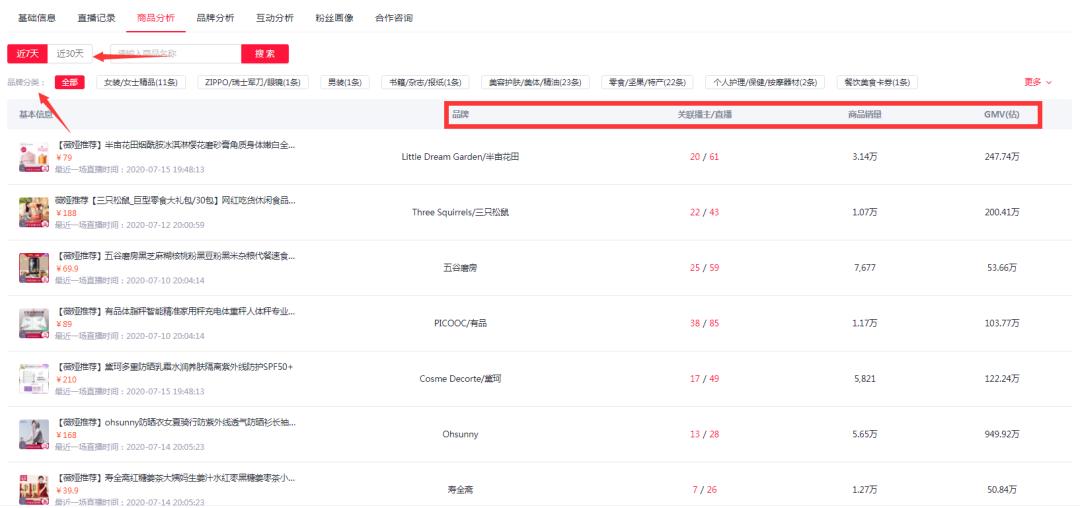Click the 38 / 85 streamer count
The width and height of the screenshot is (1080, 508).
point(704,324)
